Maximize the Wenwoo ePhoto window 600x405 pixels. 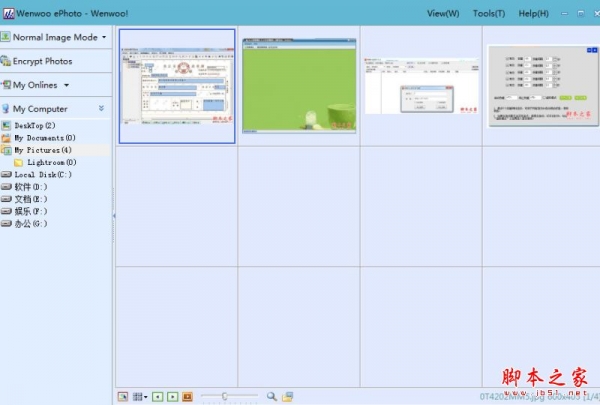coord(580,14)
